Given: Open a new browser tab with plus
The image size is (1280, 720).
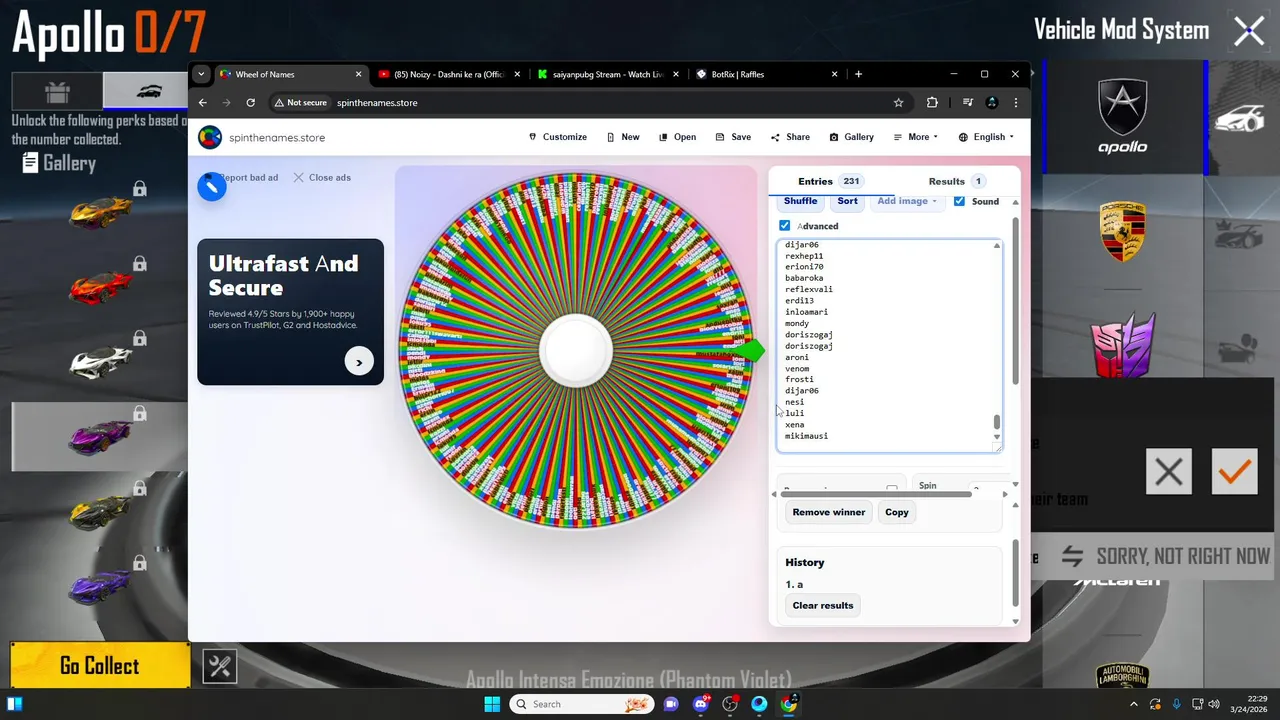Looking at the screenshot, I should [858, 74].
